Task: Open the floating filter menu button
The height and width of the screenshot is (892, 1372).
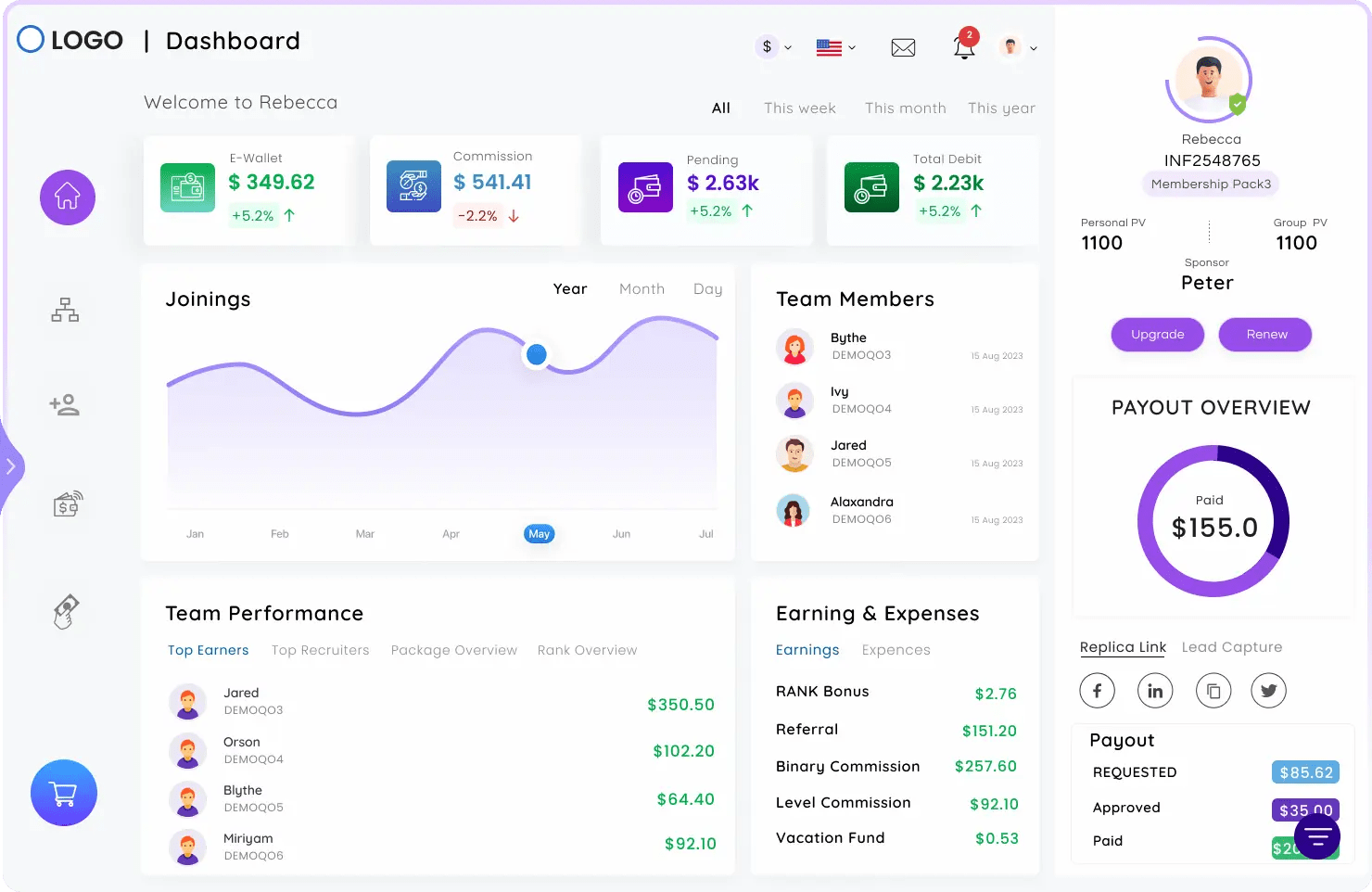Action: pos(1317,836)
